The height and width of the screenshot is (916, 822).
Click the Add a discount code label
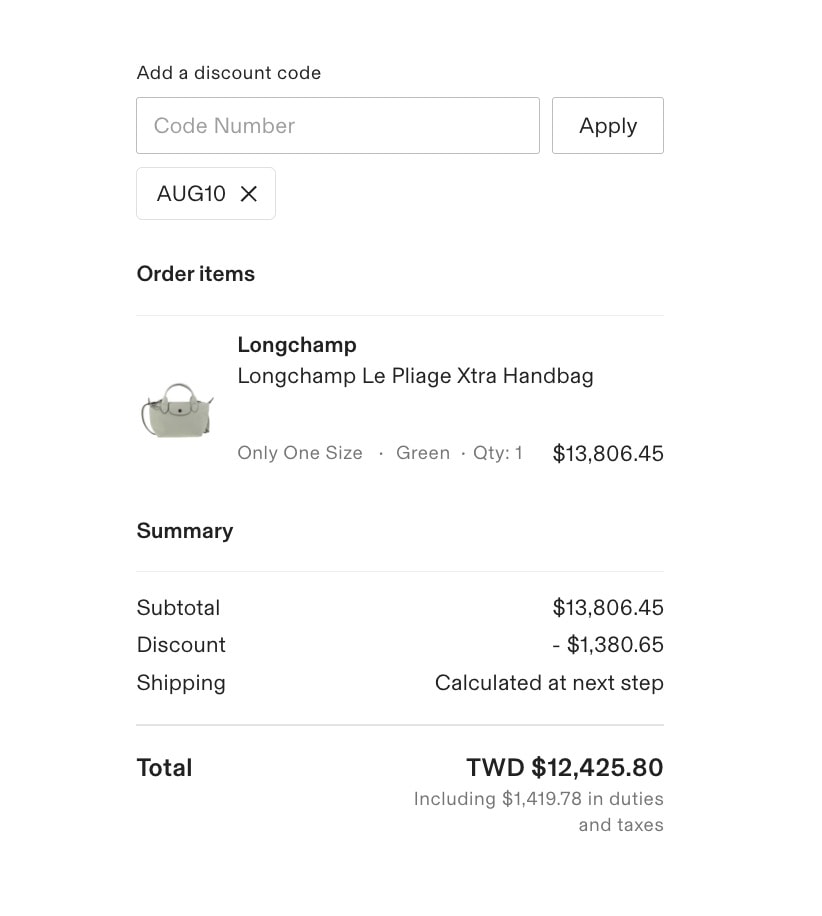229,73
